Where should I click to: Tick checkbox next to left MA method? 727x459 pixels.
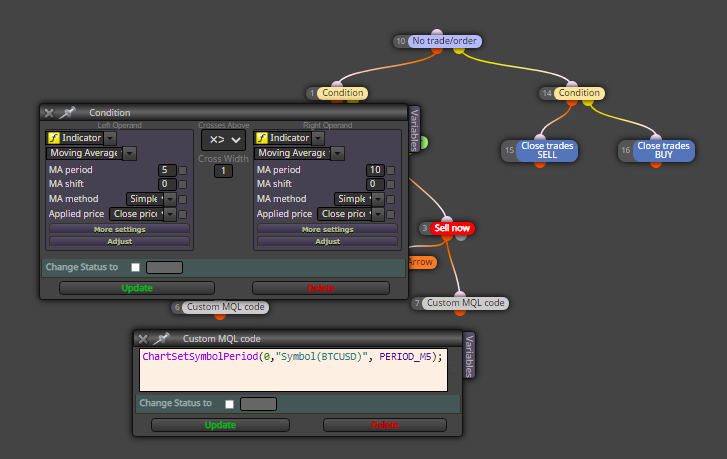click(x=183, y=199)
